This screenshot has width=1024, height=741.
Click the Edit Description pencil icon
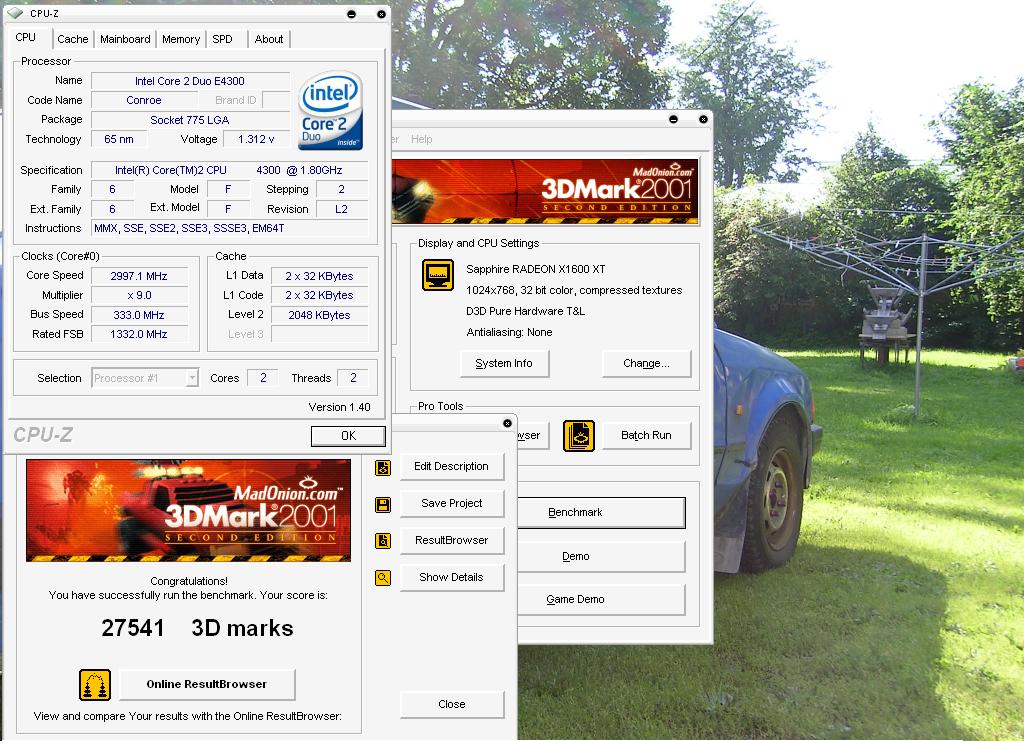click(x=383, y=467)
